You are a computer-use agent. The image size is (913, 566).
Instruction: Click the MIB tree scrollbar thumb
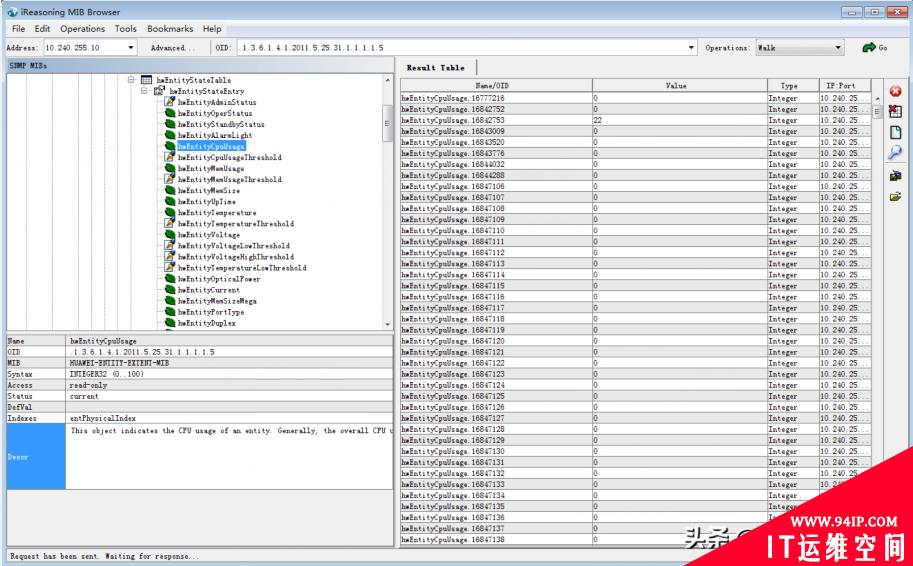point(387,123)
